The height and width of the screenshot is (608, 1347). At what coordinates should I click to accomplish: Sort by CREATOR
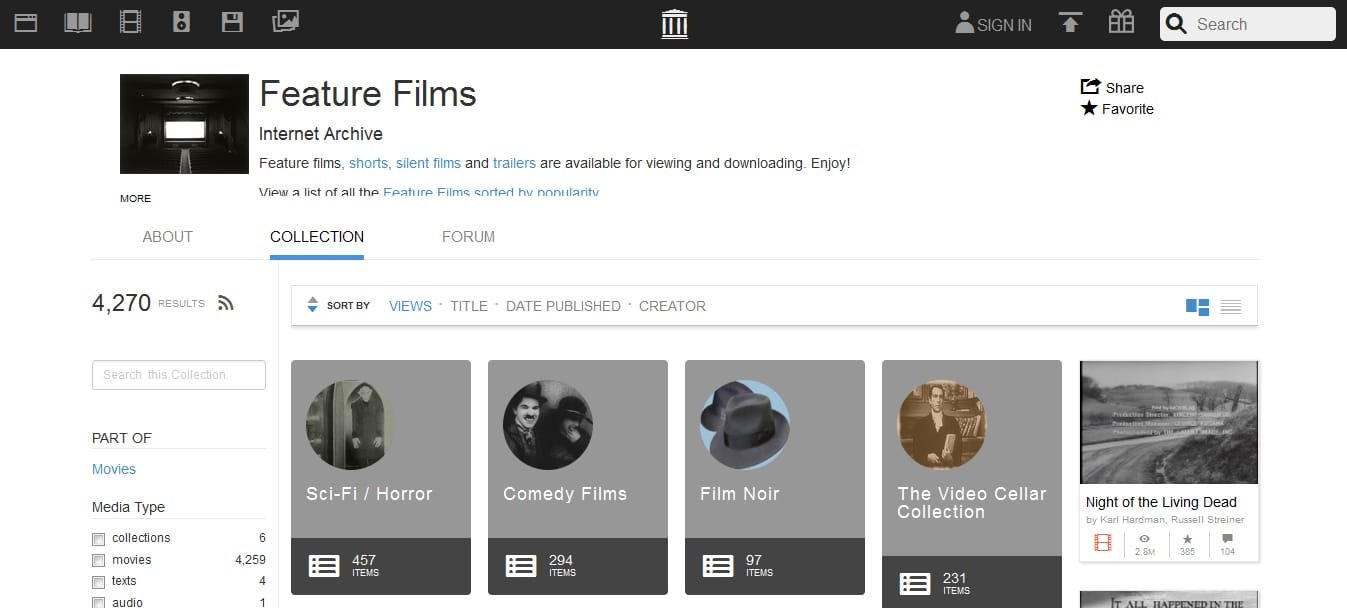[x=672, y=306]
